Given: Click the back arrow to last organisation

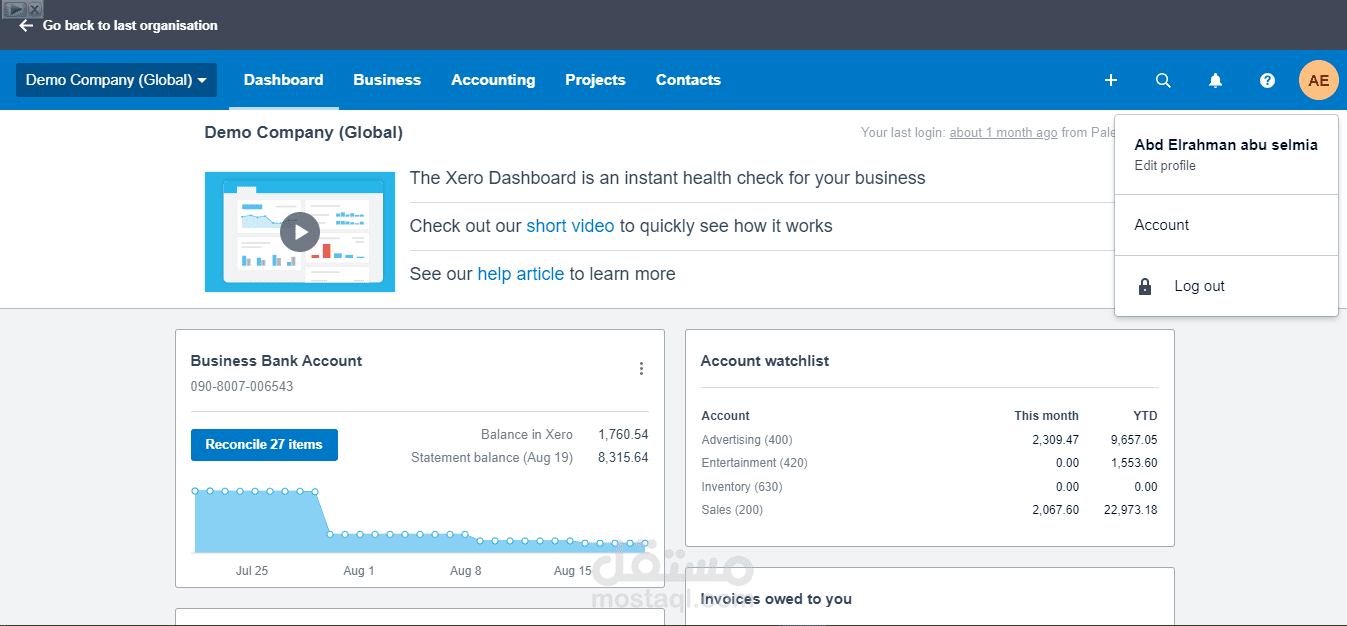Looking at the screenshot, I should pos(25,26).
